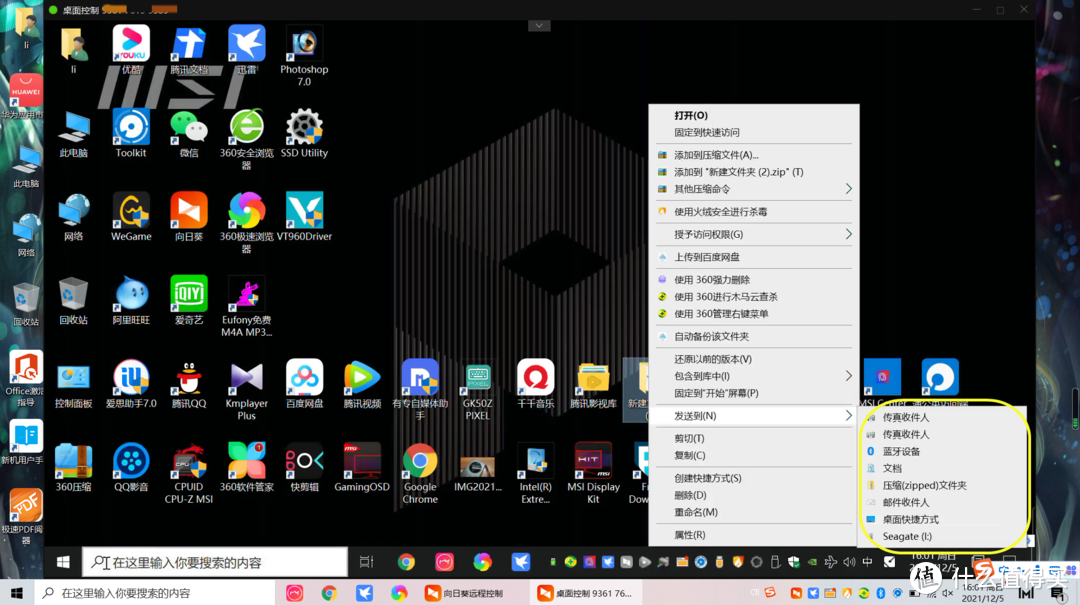
Task: Choose 属性(R) in context menu
Action: coord(754,535)
